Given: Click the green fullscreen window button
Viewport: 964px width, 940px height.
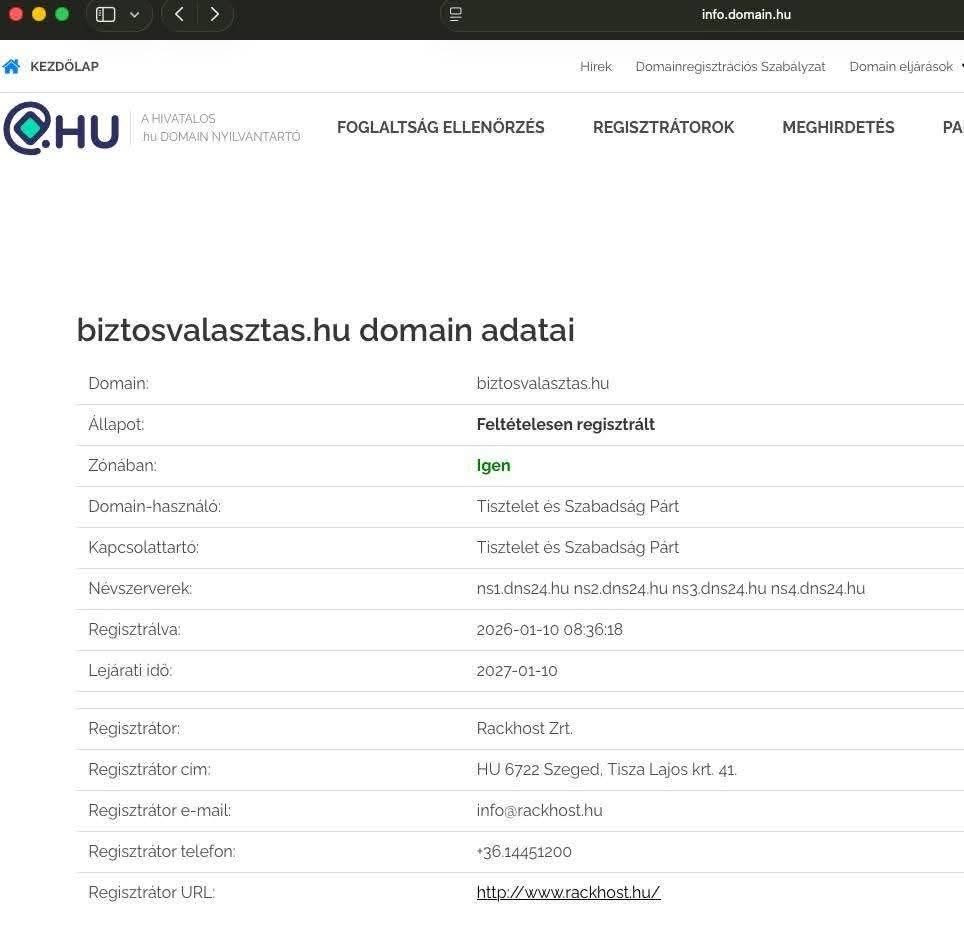Looking at the screenshot, I should (x=62, y=14).
